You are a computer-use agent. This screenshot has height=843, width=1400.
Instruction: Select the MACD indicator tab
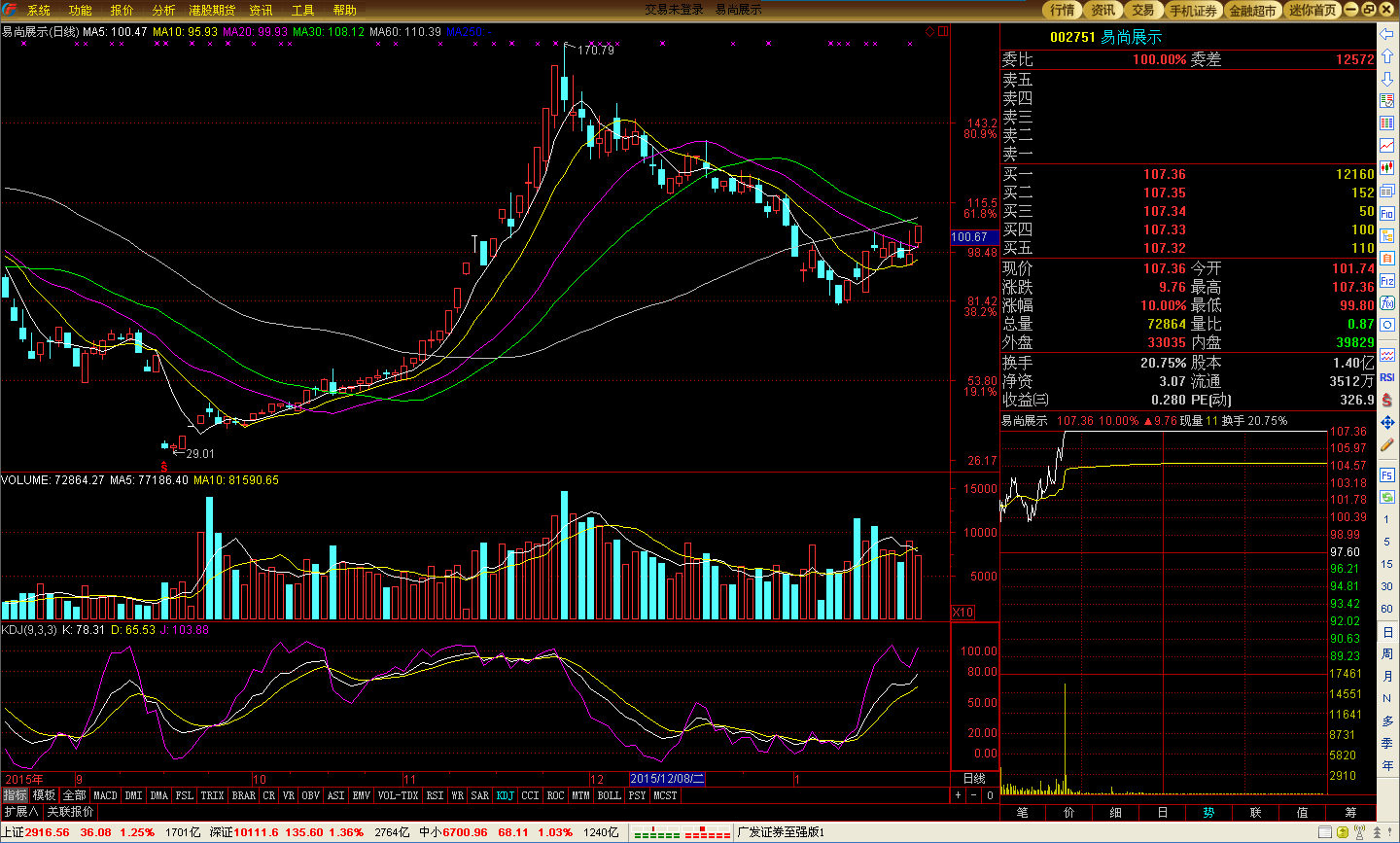(105, 795)
